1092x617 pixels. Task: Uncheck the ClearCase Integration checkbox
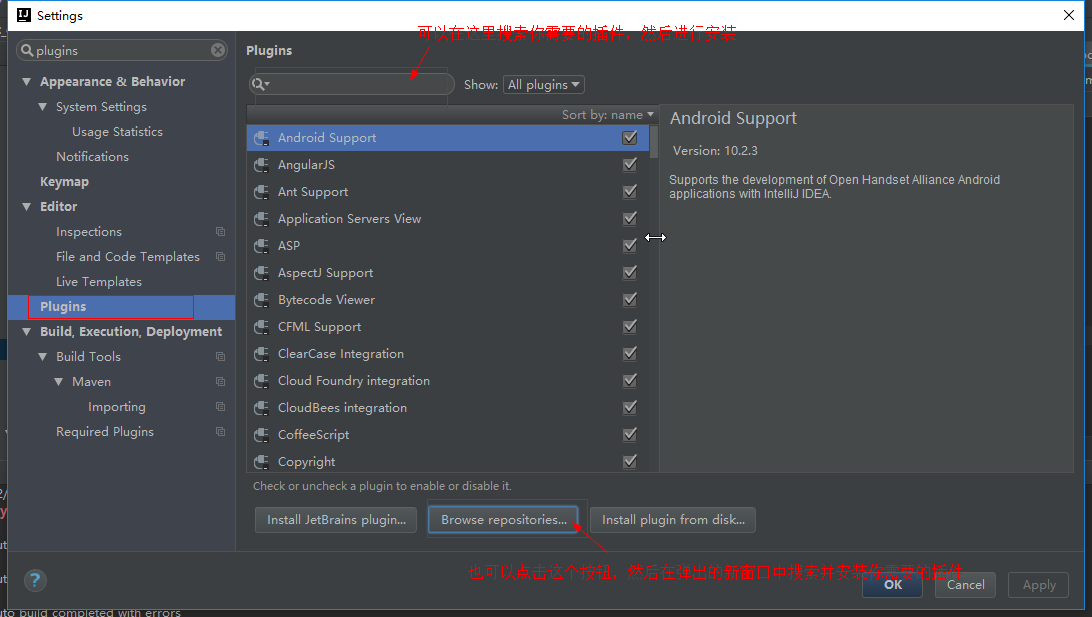coord(630,354)
